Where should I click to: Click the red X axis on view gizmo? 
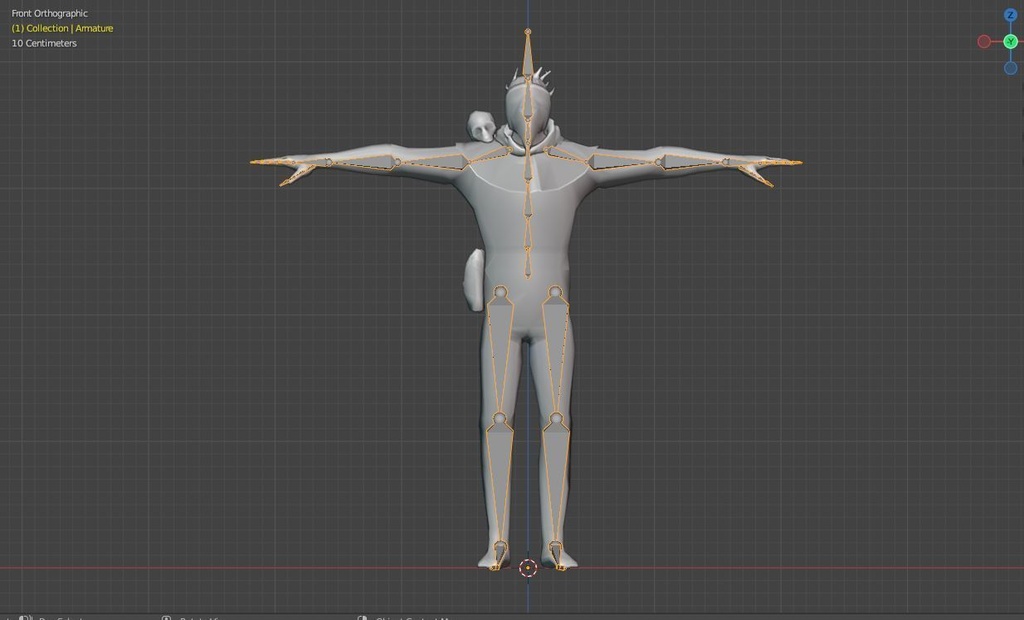(984, 41)
